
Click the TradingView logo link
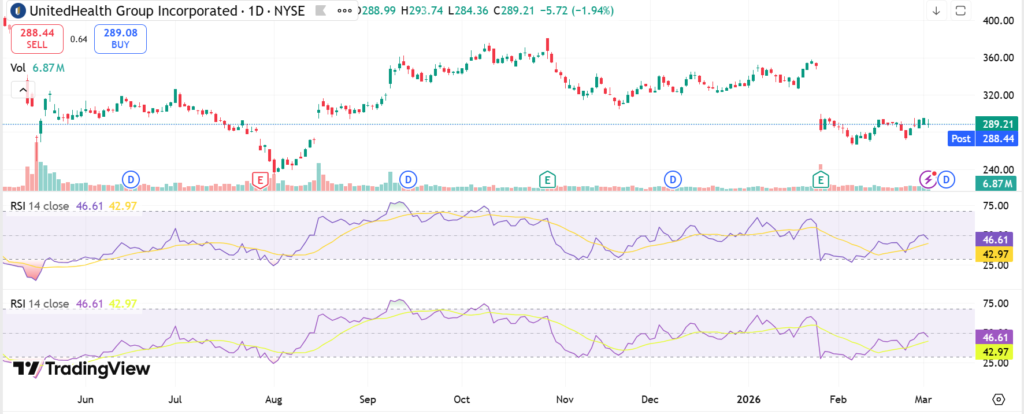(x=82, y=369)
